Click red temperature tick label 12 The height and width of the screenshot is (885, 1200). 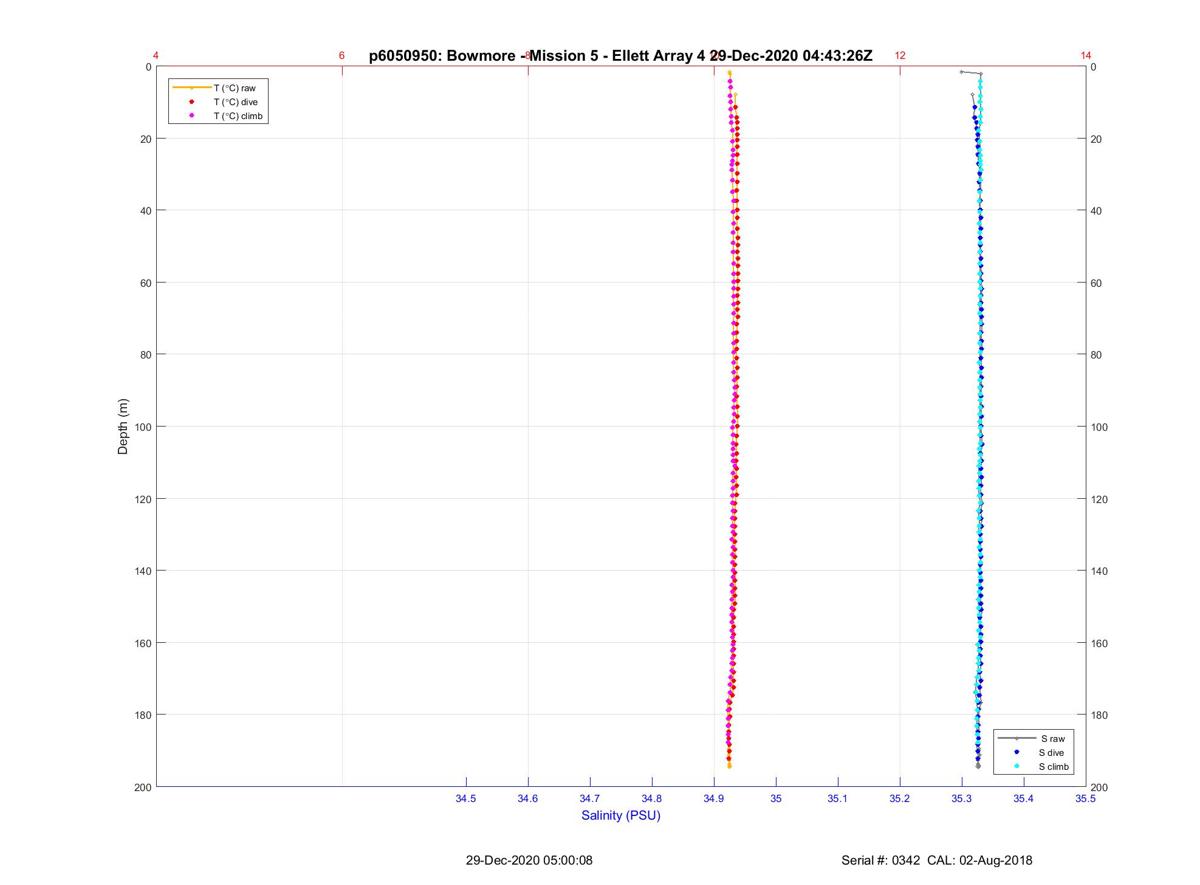pos(900,56)
